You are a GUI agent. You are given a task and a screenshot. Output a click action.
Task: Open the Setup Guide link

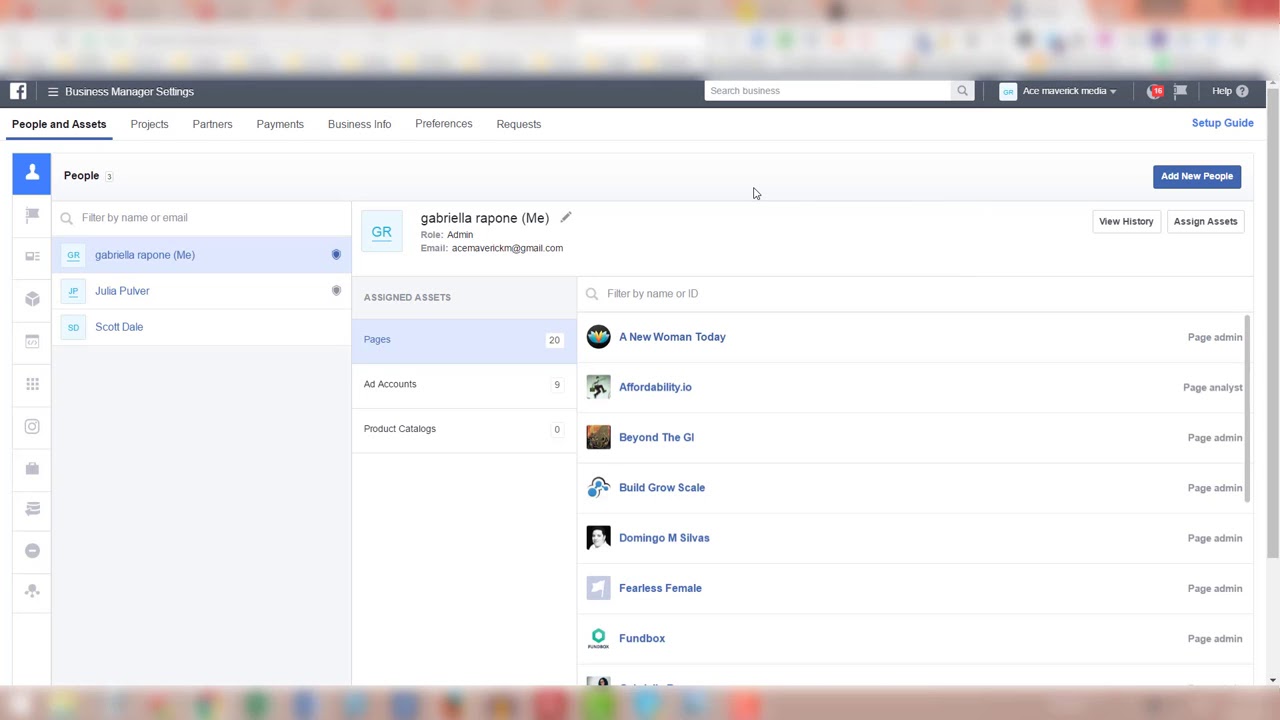point(1222,123)
